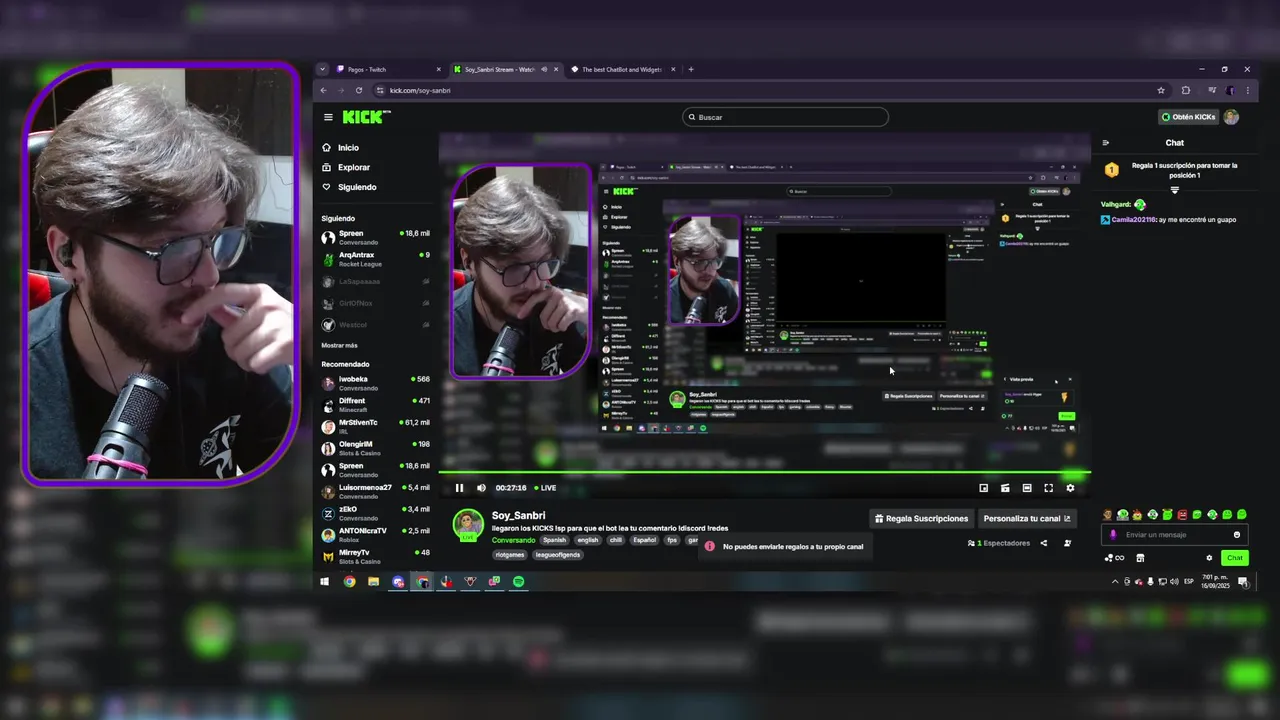Image resolution: width=1280 pixels, height=720 pixels.
Task: Toggle fullscreen on the player
Action: pos(1048,488)
